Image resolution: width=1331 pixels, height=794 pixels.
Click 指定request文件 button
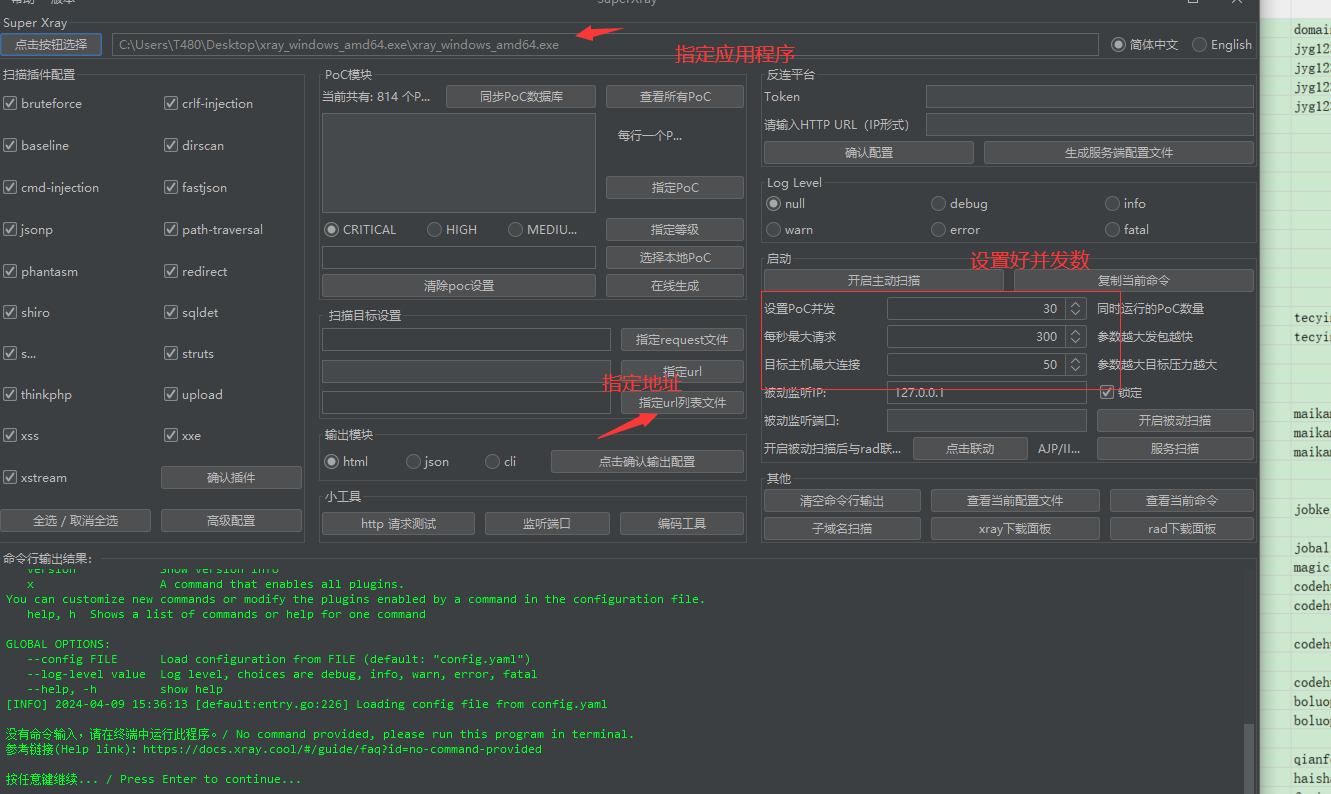pos(682,339)
